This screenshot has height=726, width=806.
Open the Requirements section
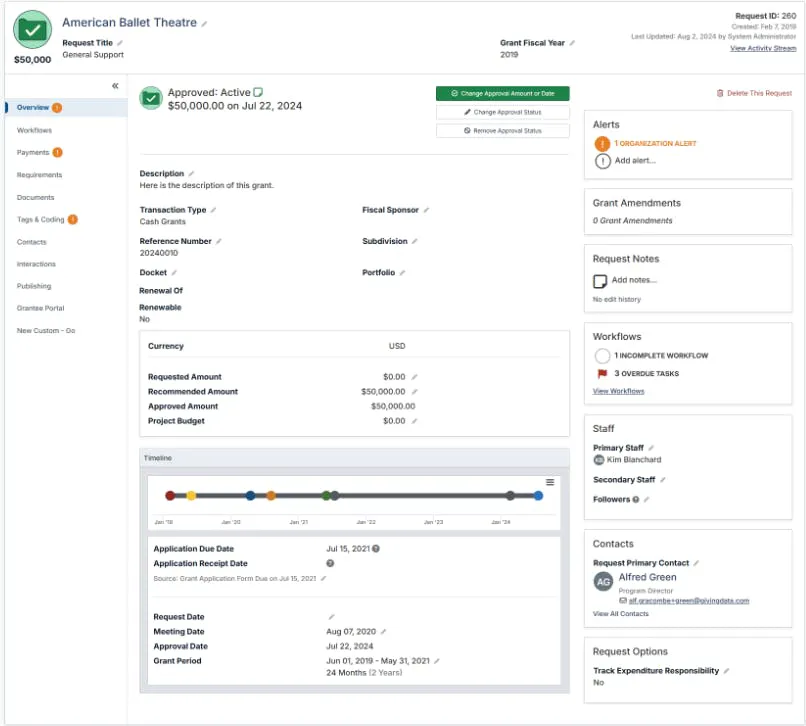(x=39, y=175)
